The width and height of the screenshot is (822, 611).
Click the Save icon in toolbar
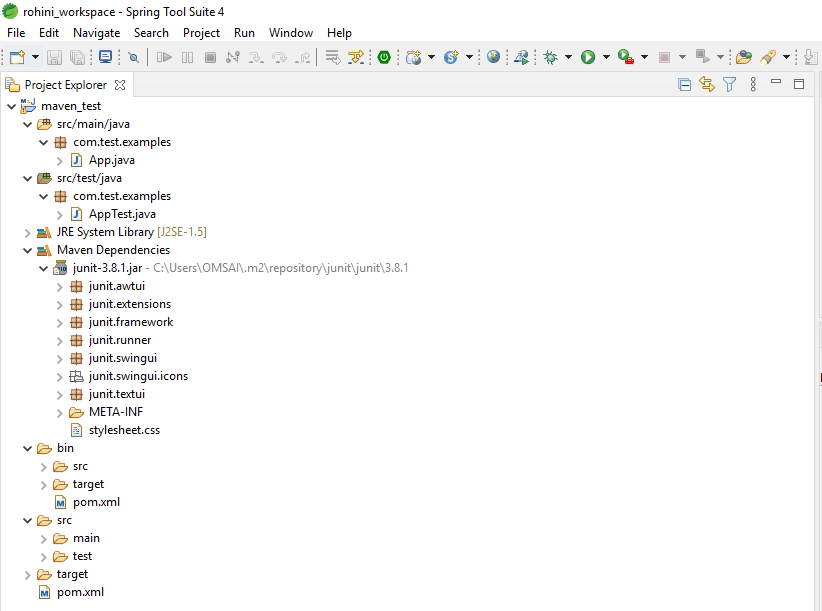55,57
